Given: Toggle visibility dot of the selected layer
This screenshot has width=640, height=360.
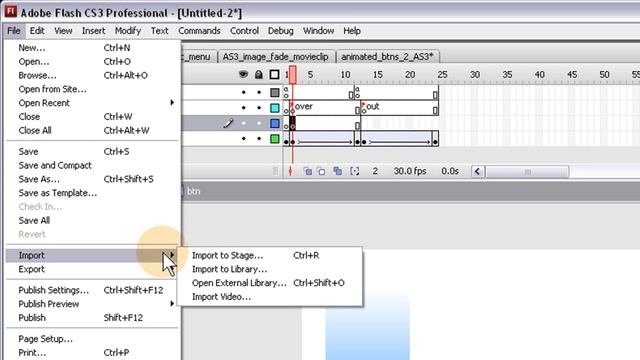Looking at the screenshot, I should 244,123.
